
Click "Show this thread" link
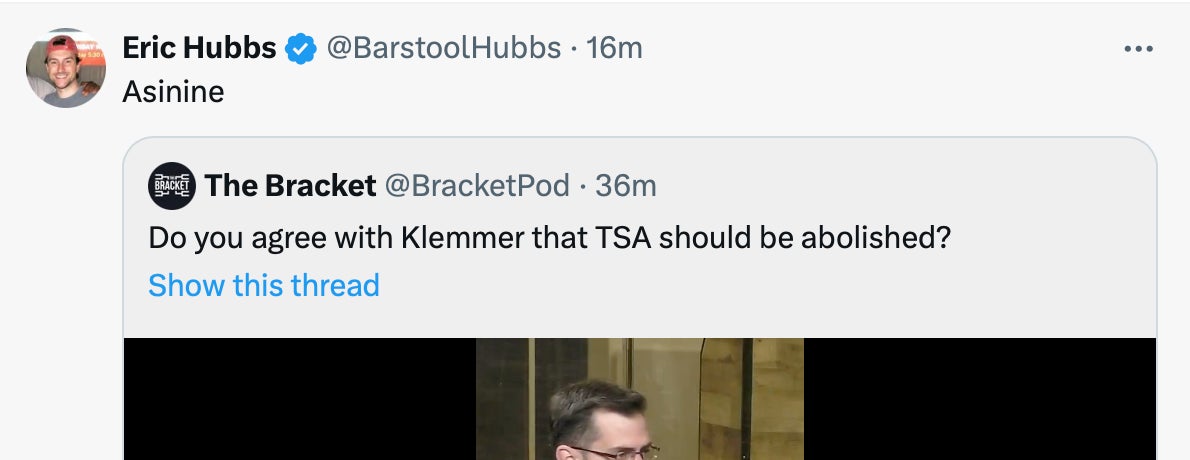pyautogui.click(x=264, y=286)
